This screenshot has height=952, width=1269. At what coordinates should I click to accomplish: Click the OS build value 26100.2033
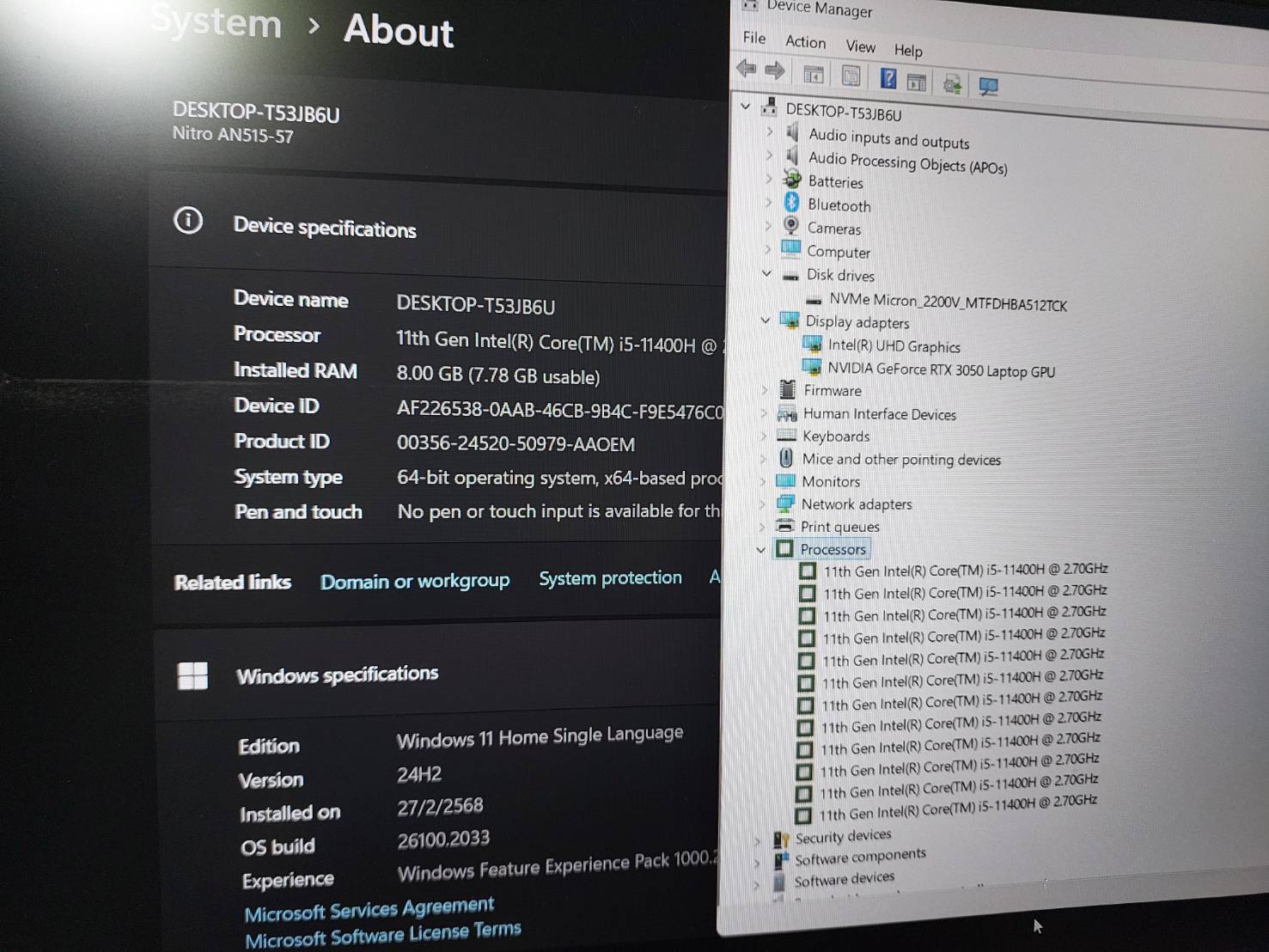point(443,839)
